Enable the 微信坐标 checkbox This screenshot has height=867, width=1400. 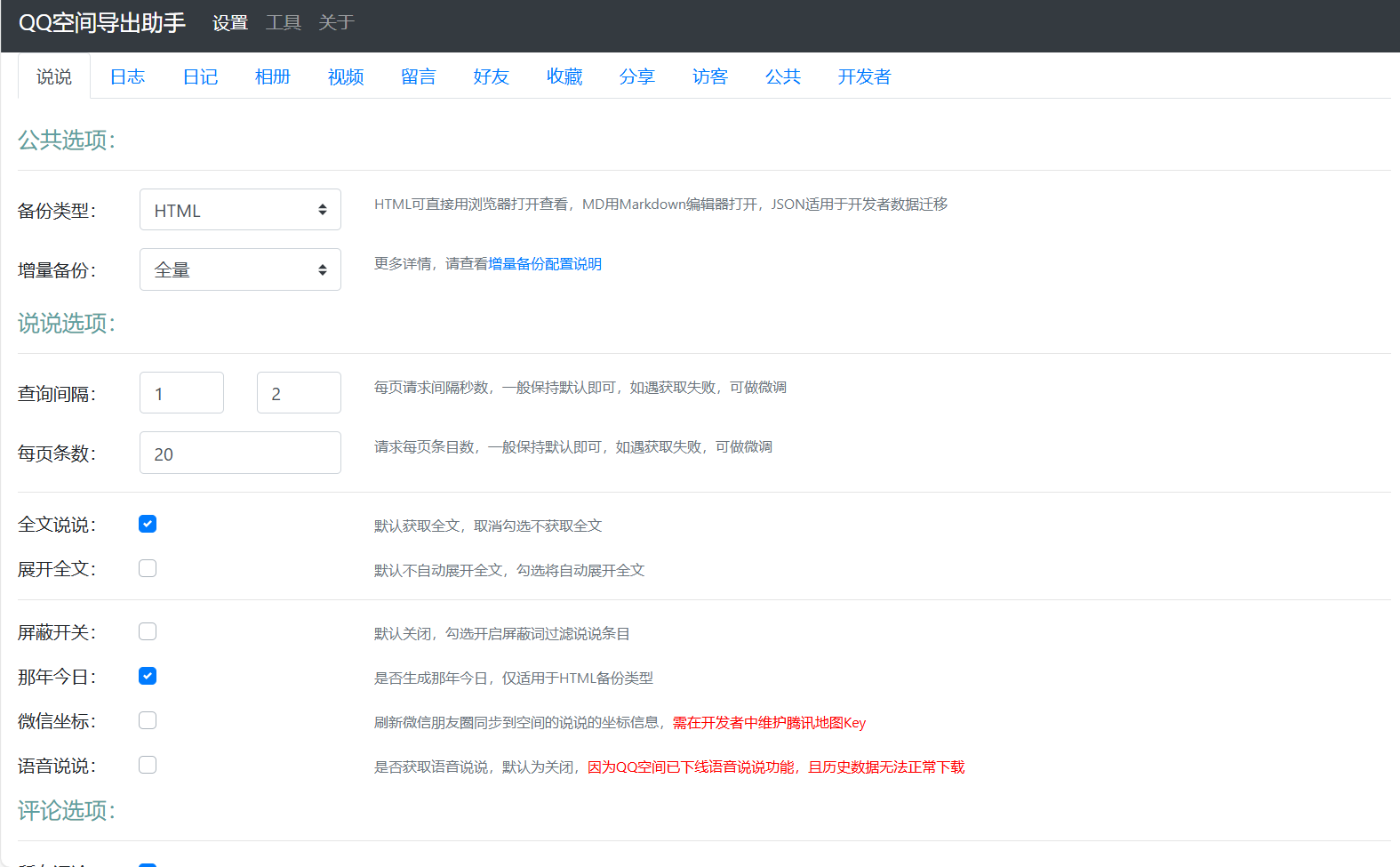[148, 720]
